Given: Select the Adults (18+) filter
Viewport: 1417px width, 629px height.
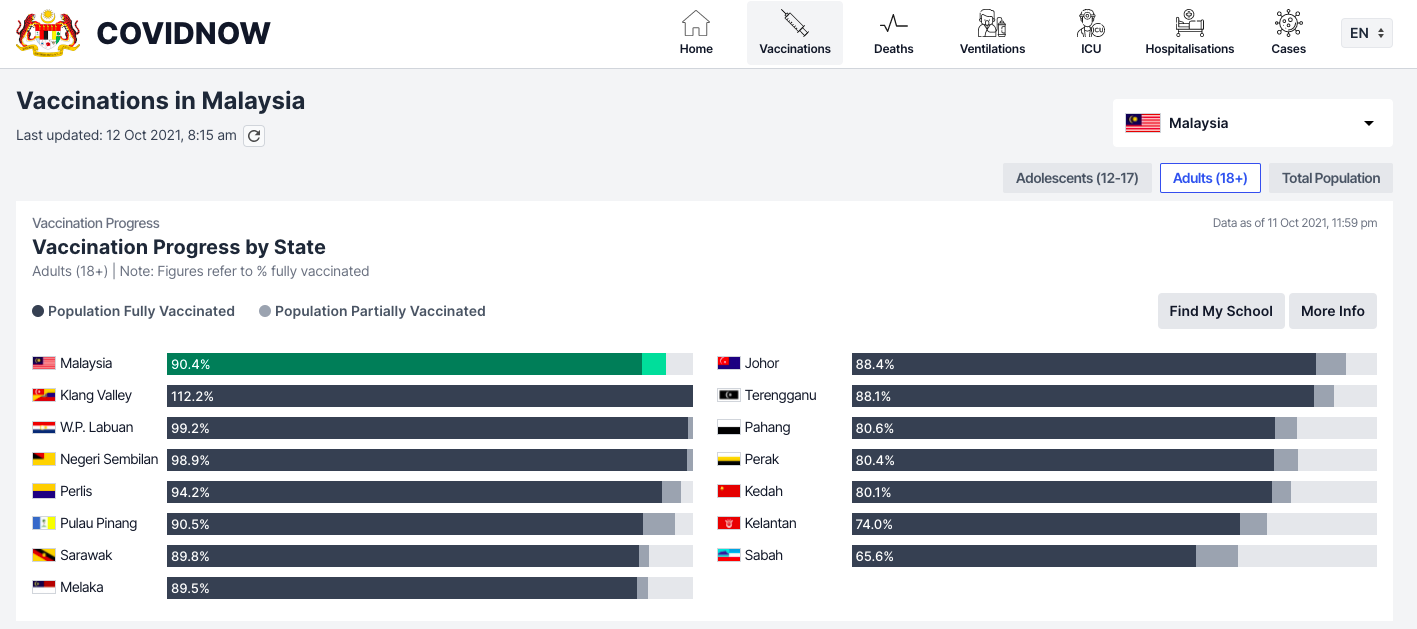Looking at the screenshot, I should [1210, 178].
